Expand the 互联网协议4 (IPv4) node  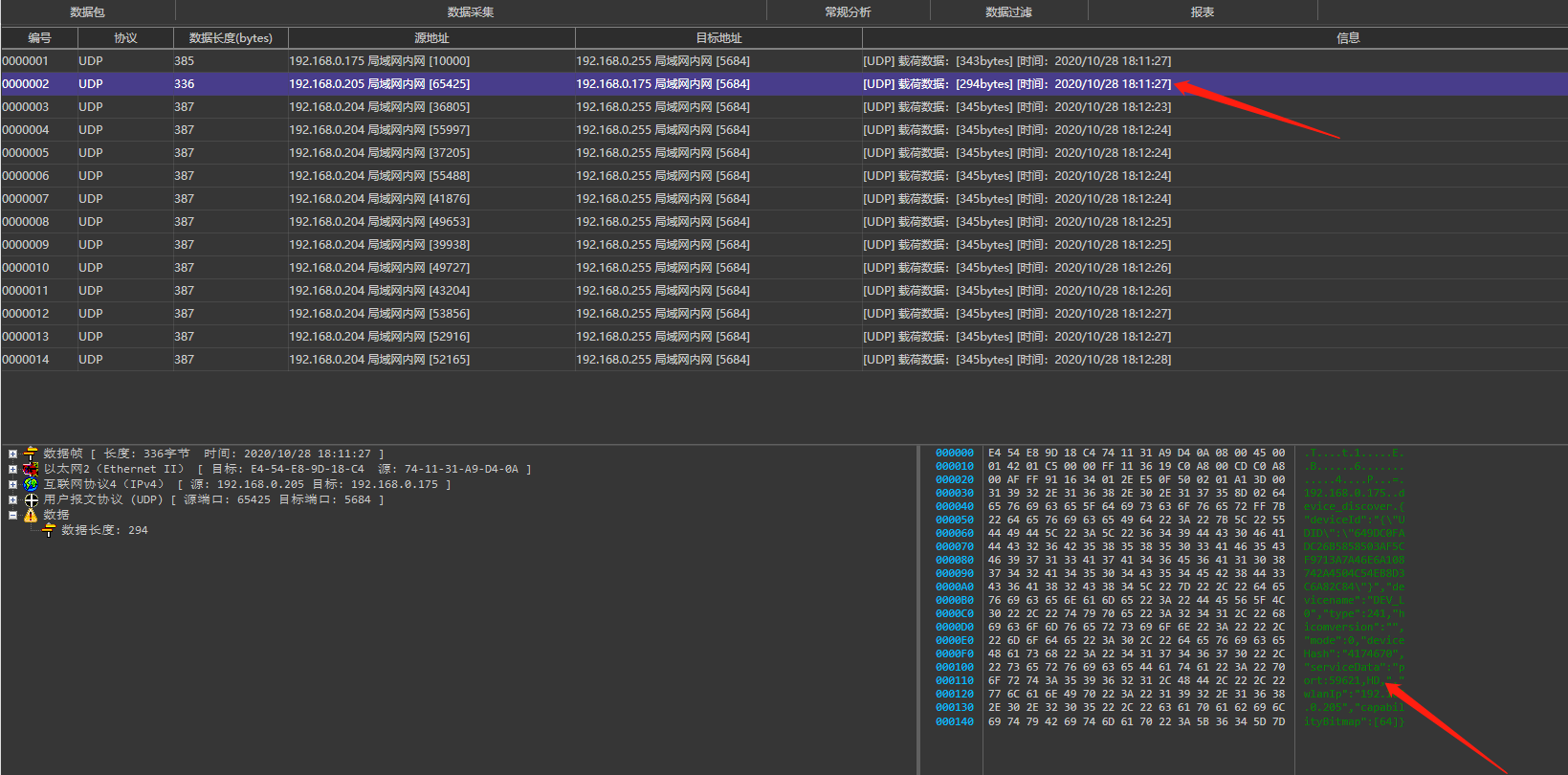tap(12, 484)
